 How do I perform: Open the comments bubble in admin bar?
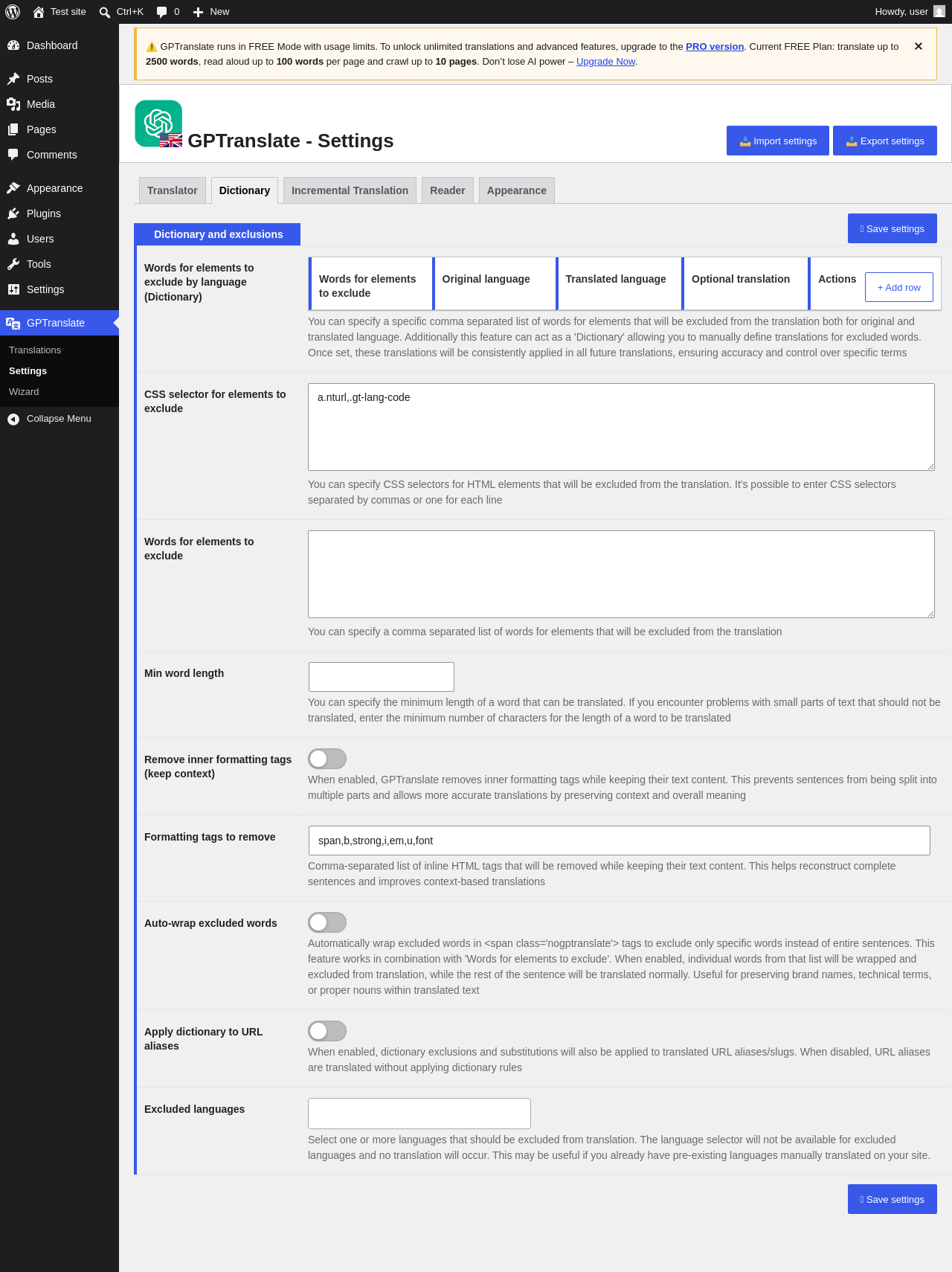[x=162, y=12]
